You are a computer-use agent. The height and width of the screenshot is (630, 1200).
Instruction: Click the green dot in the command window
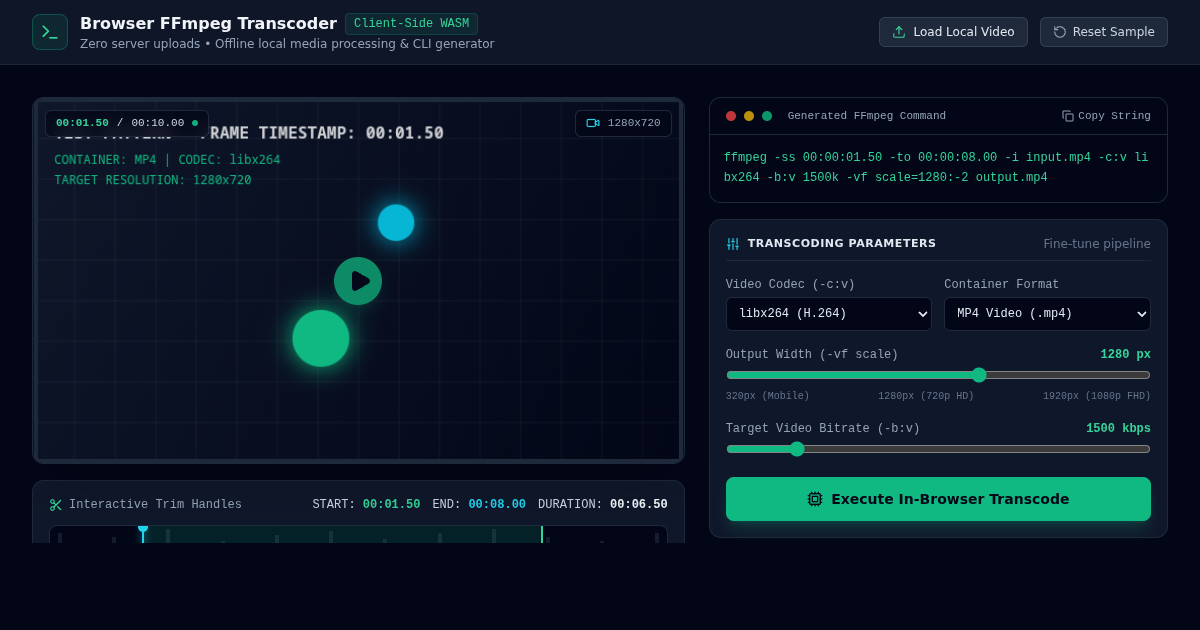click(767, 116)
